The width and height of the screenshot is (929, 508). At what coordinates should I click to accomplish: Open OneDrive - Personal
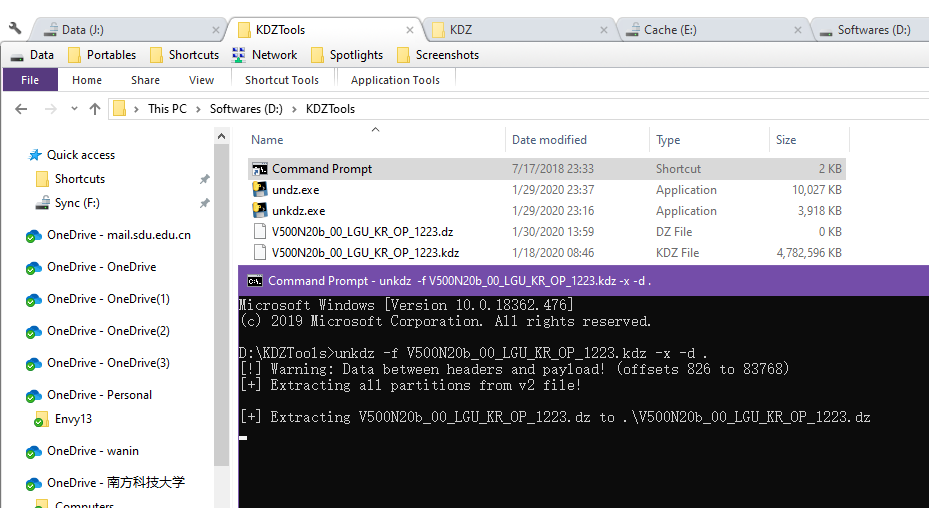tap(89, 395)
